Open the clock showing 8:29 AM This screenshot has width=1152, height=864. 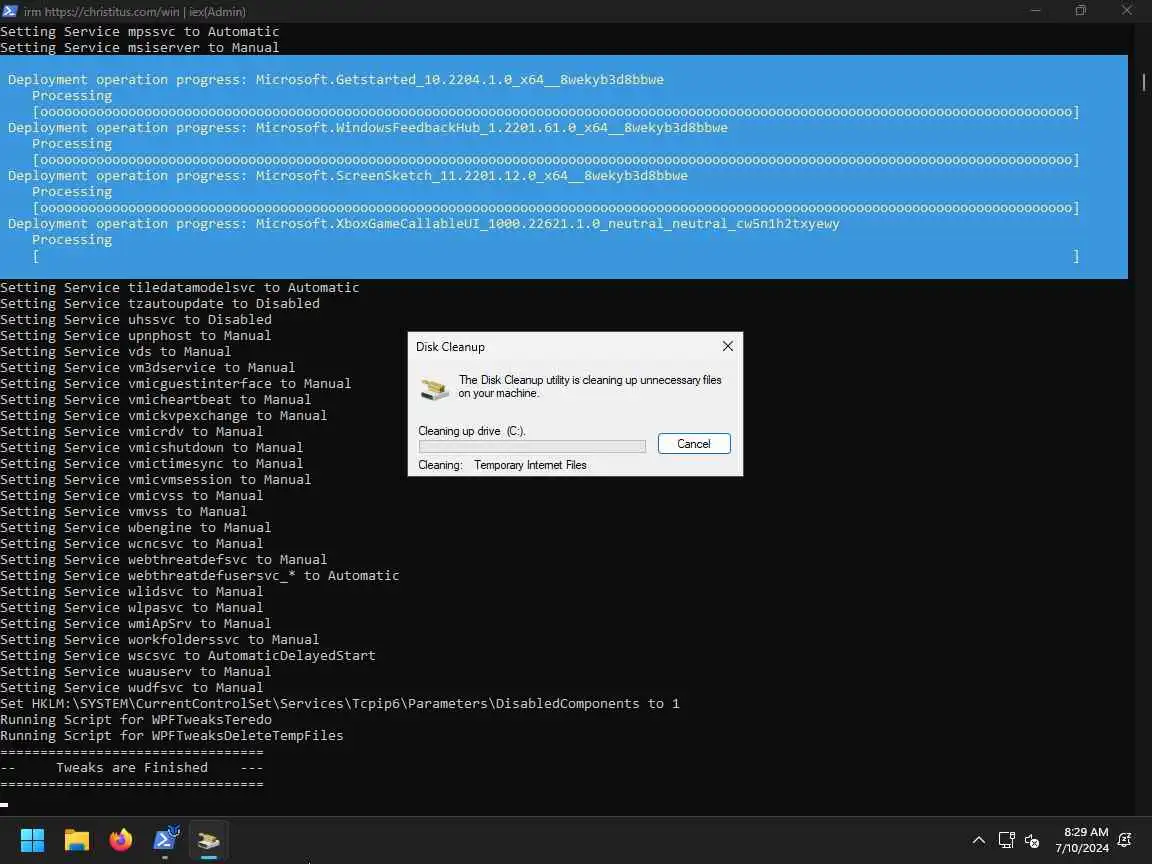(x=1082, y=840)
